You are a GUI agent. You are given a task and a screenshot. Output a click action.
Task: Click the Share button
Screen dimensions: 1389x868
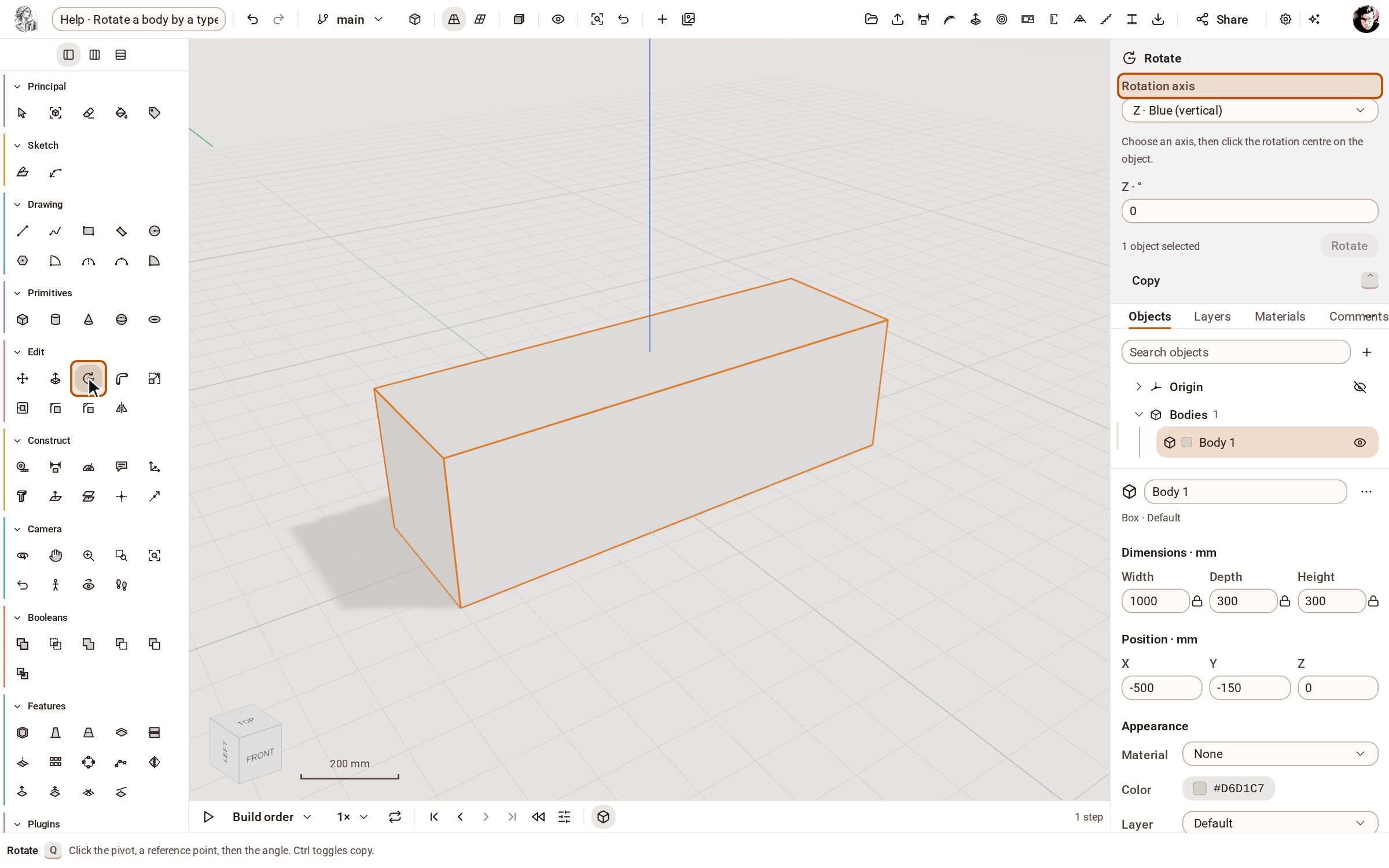tap(1222, 19)
